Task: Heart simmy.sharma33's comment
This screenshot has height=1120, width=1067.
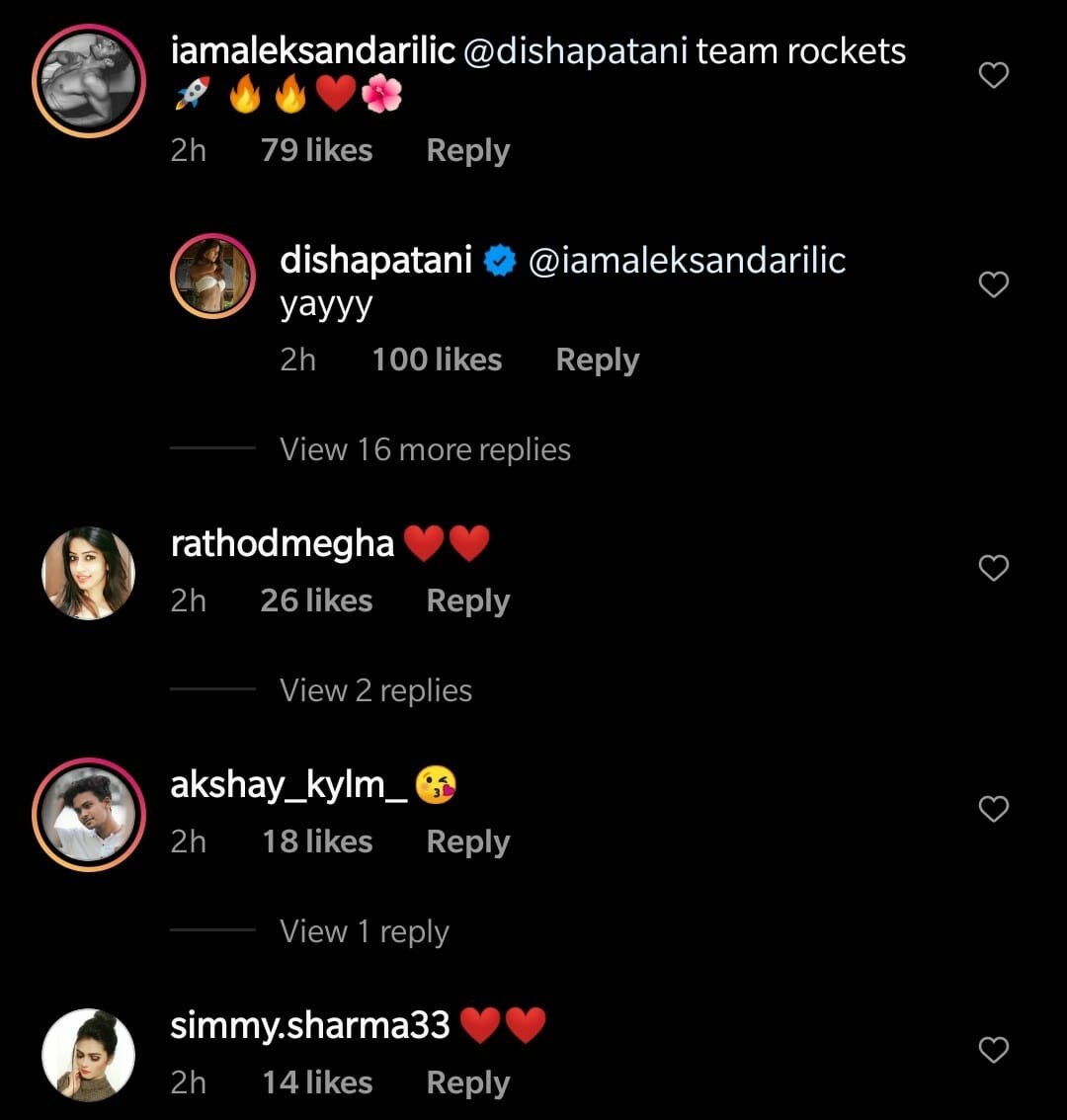Action: click(x=993, y=1050)
